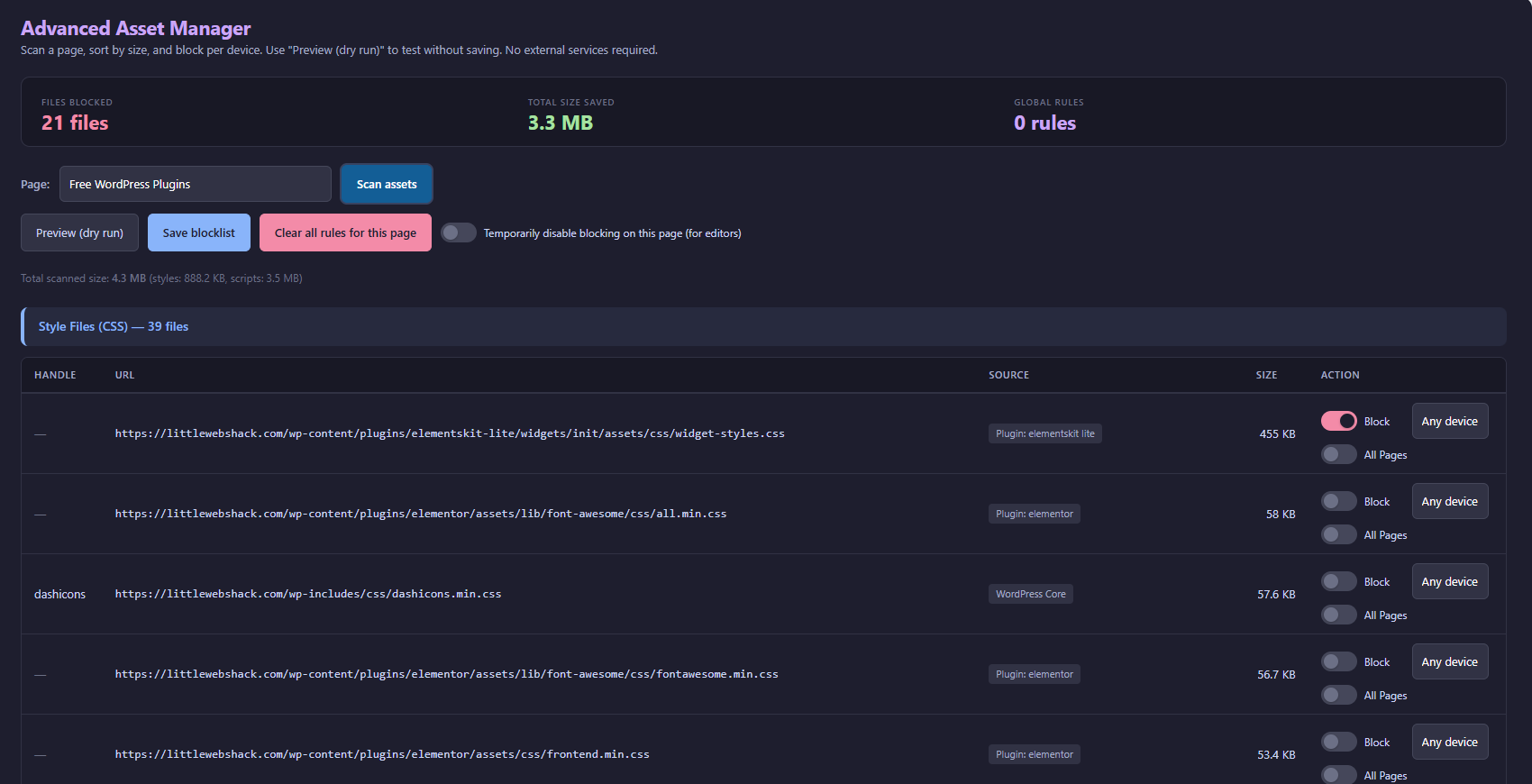Image resolution: width=1532 pixels, height=784 pixels.
Task: Run Preview (dry run)
Action: 79,232
